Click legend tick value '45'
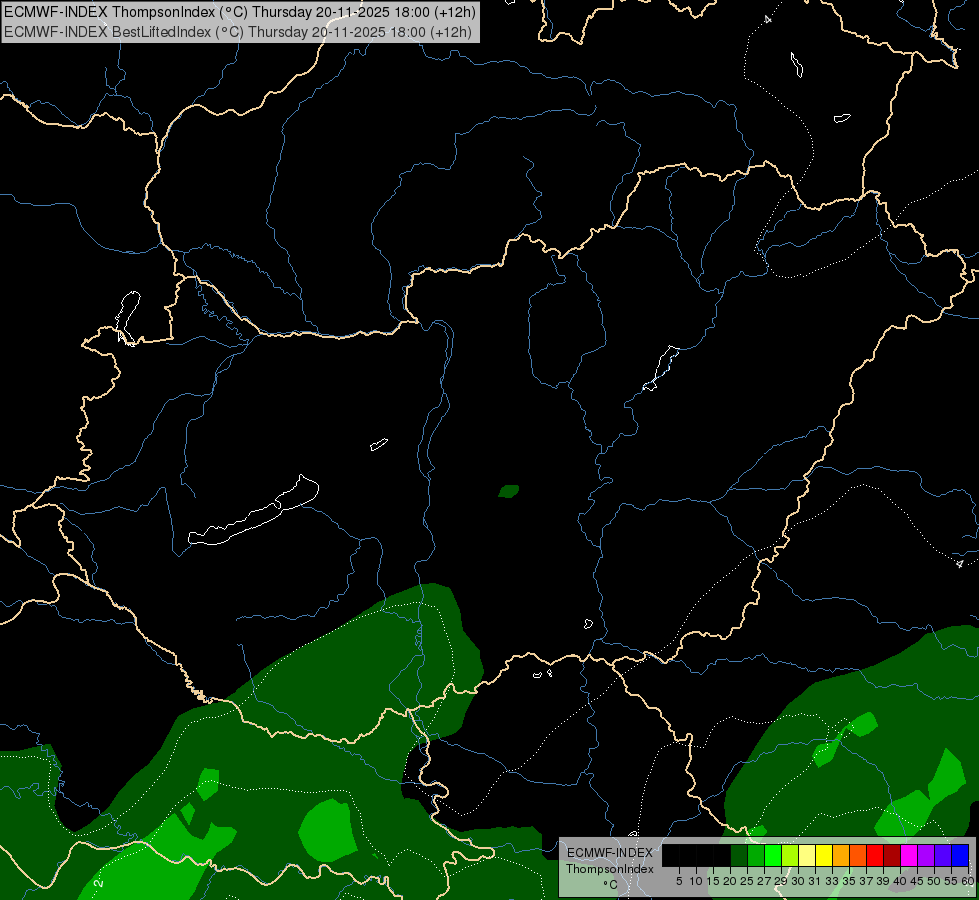The image size is (979, 900). point(917,881)
